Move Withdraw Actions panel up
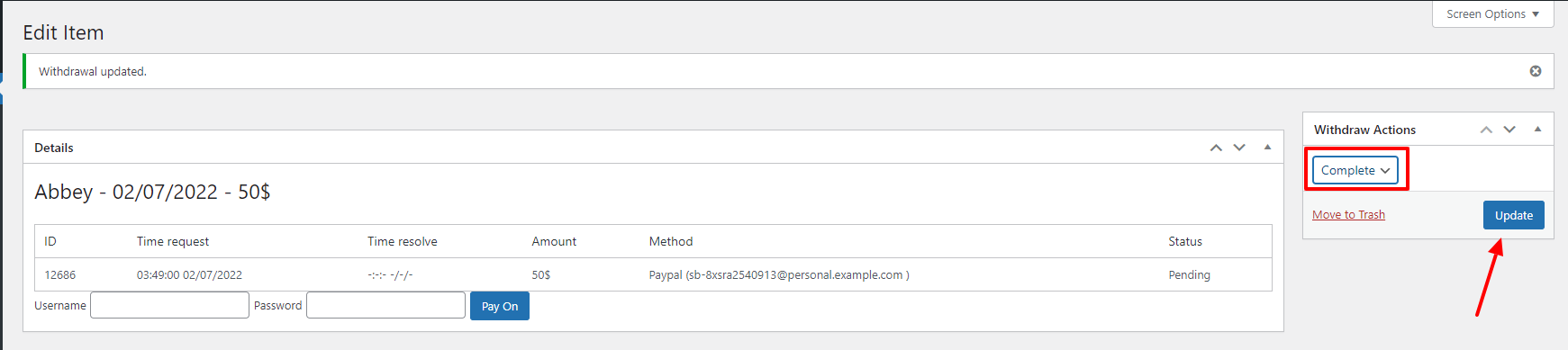The image size is (1568, 350). point(1486,130)
